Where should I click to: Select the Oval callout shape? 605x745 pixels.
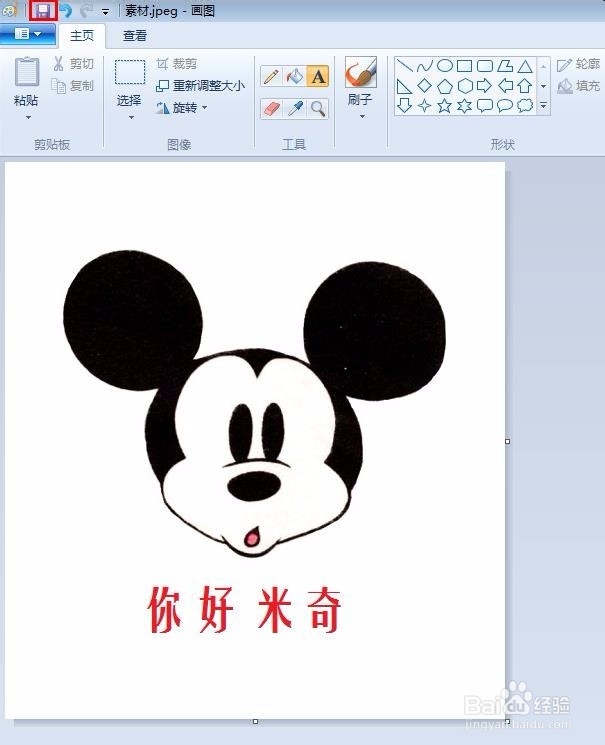pos(505,105)
